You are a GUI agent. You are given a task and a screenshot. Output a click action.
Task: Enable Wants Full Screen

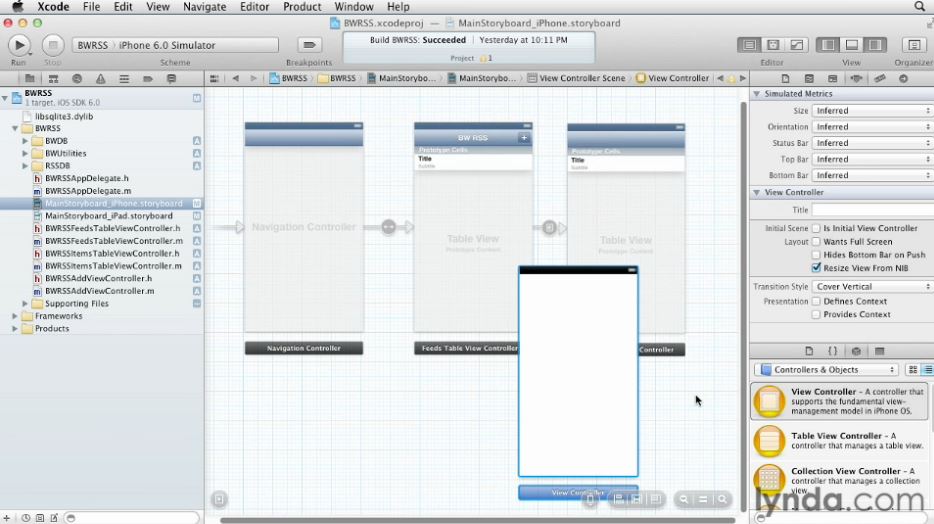tap(816, 242)
